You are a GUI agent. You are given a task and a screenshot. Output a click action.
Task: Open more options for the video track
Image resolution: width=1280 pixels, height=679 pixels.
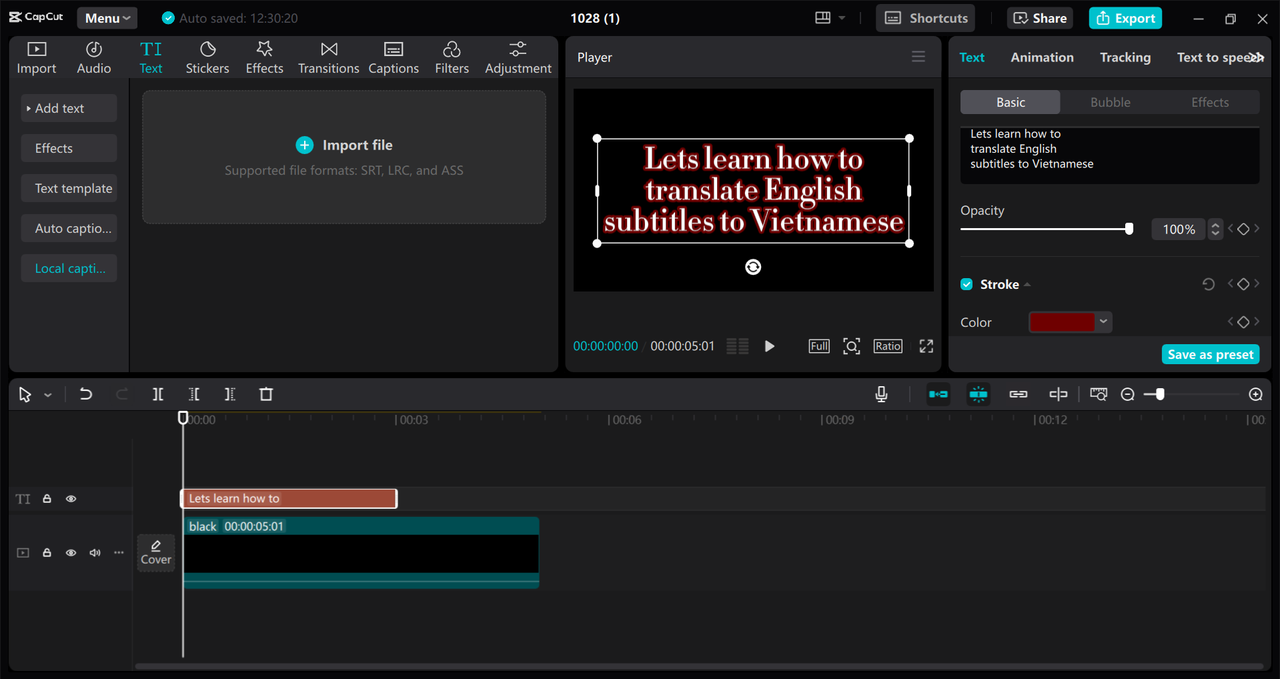click(119, 552)
